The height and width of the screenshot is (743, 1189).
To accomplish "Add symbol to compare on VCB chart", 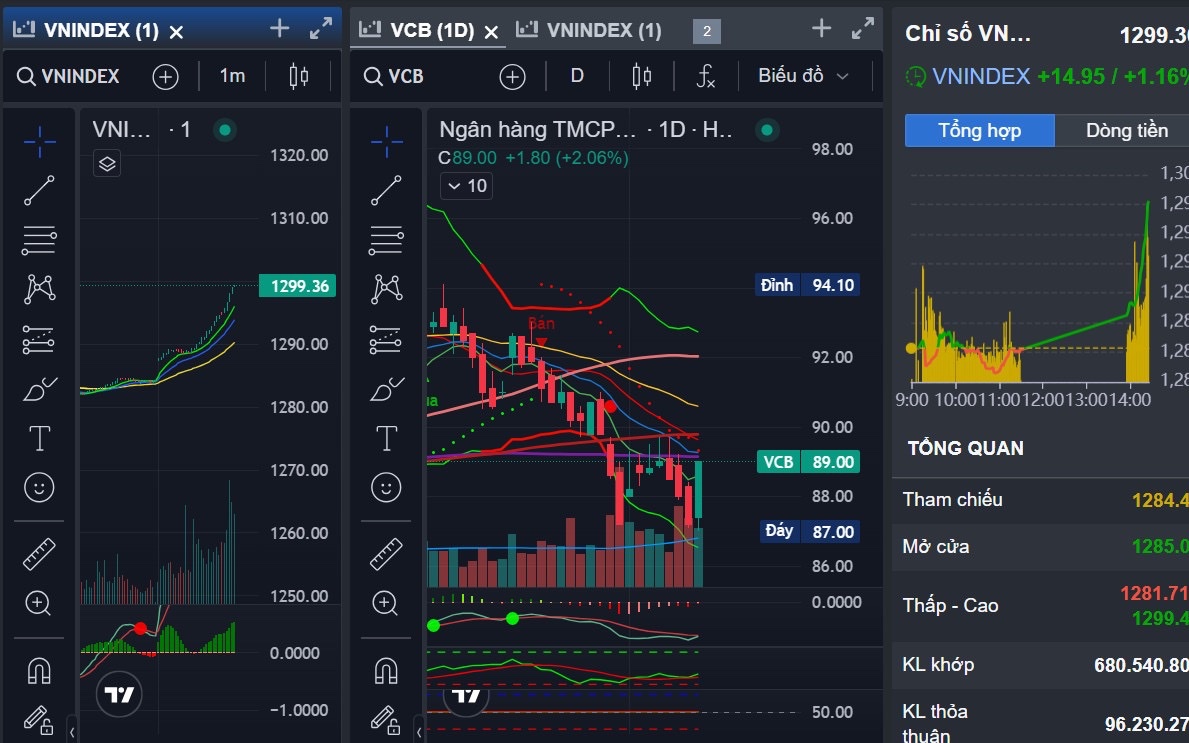I will pyautogui.click(x=513, y=77).
